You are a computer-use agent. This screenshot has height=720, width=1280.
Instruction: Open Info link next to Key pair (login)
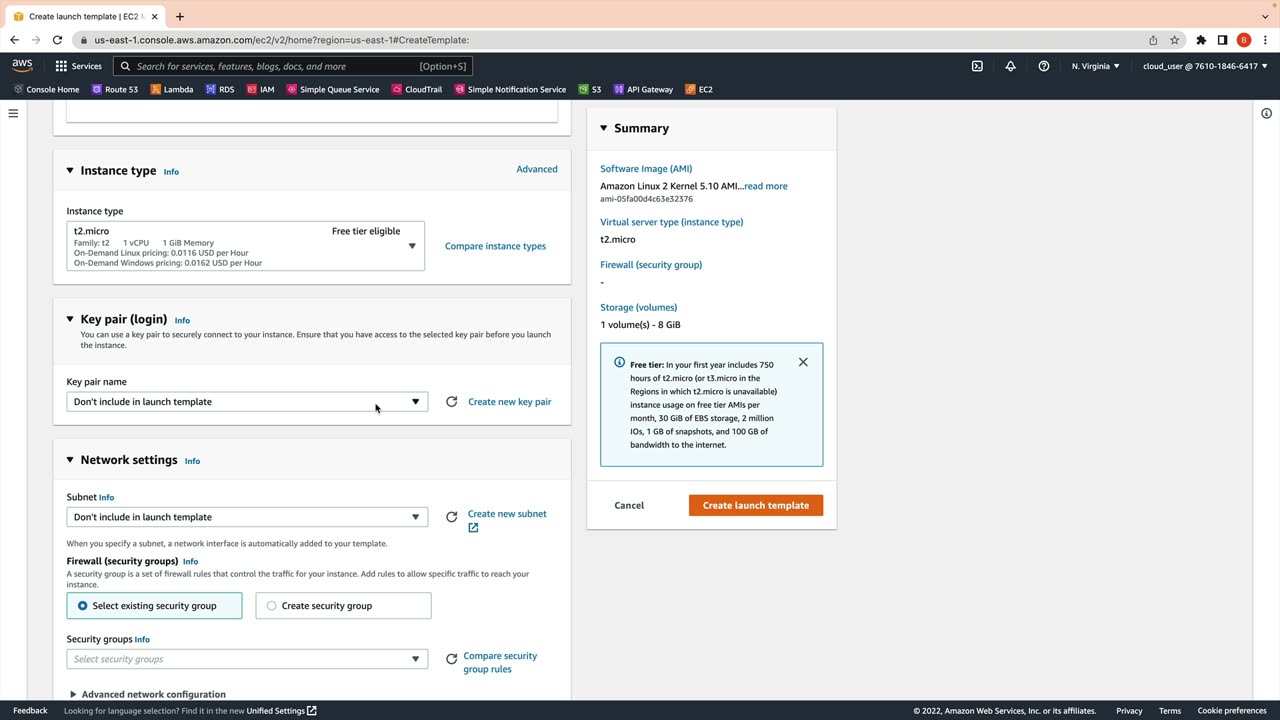182,320
